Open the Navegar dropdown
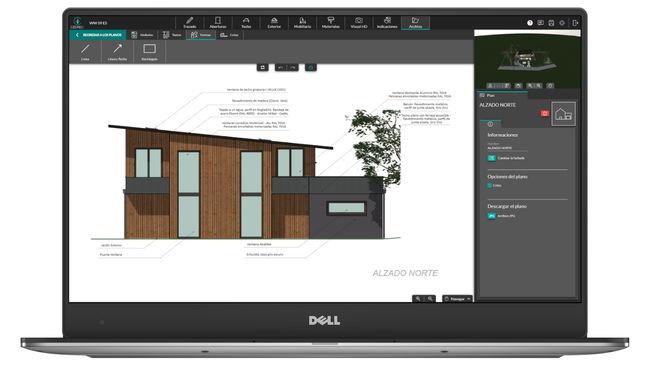This screenshot has width=650, height=366. coord(457,298)
